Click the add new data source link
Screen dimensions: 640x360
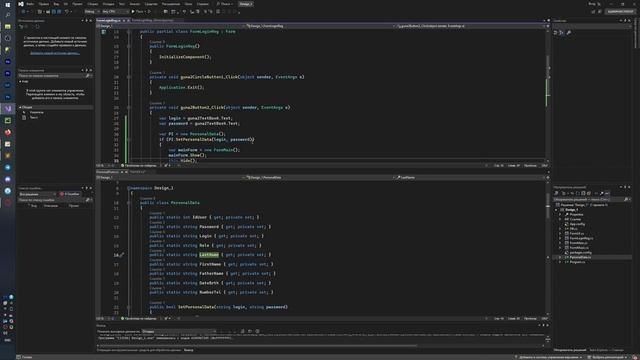55,53
